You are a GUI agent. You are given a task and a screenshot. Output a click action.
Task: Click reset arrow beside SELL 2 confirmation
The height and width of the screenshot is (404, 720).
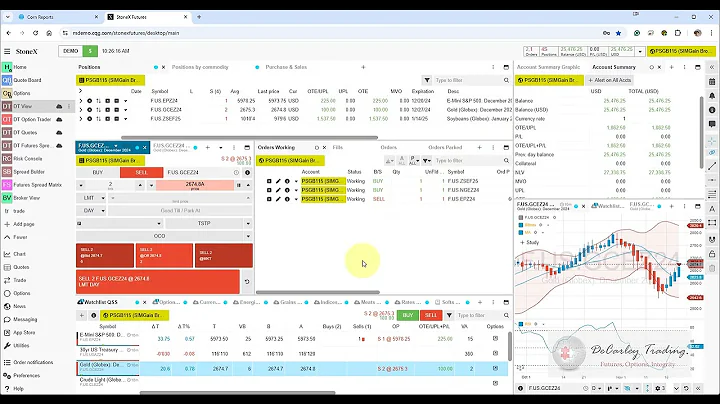coord(247,282)
